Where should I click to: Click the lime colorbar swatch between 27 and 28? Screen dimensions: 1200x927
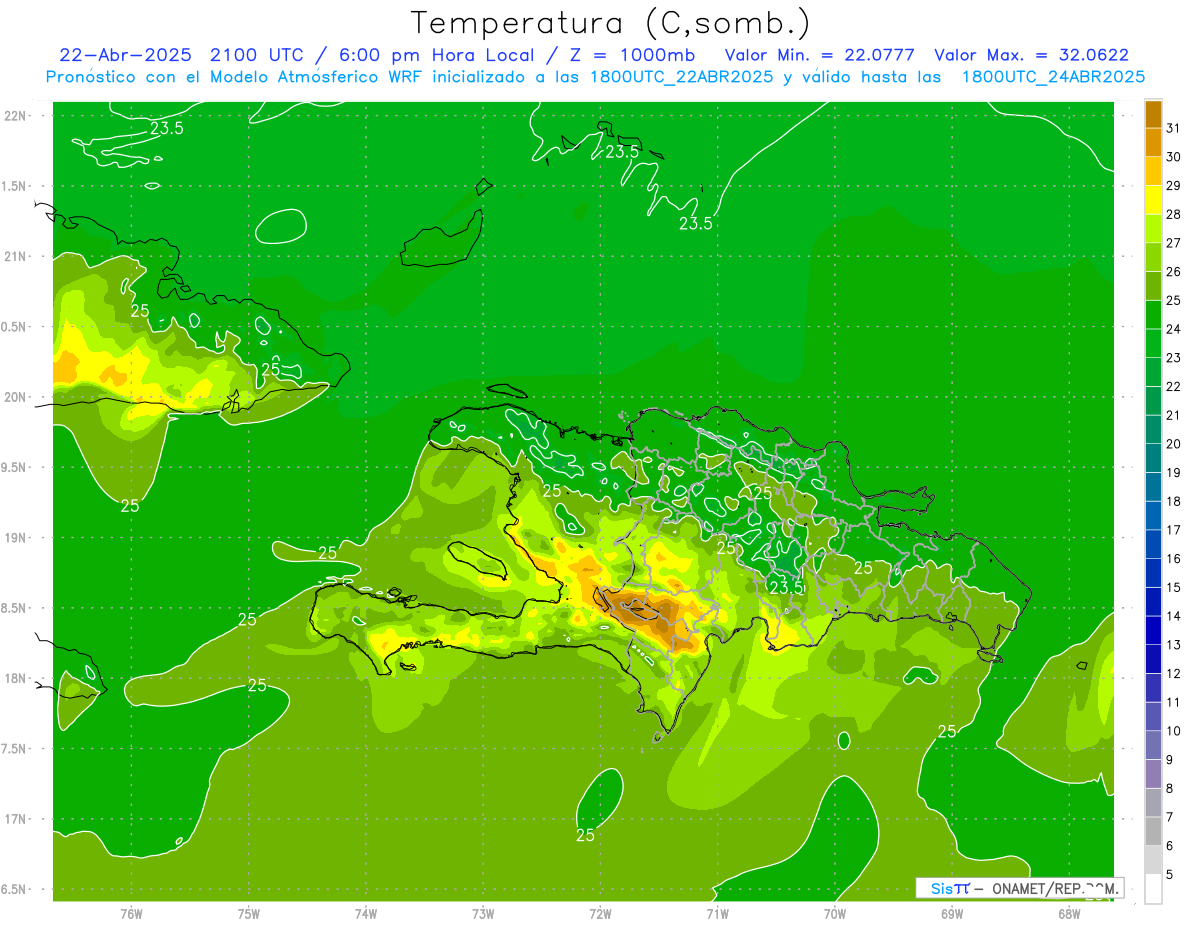tap(1153, 229)
